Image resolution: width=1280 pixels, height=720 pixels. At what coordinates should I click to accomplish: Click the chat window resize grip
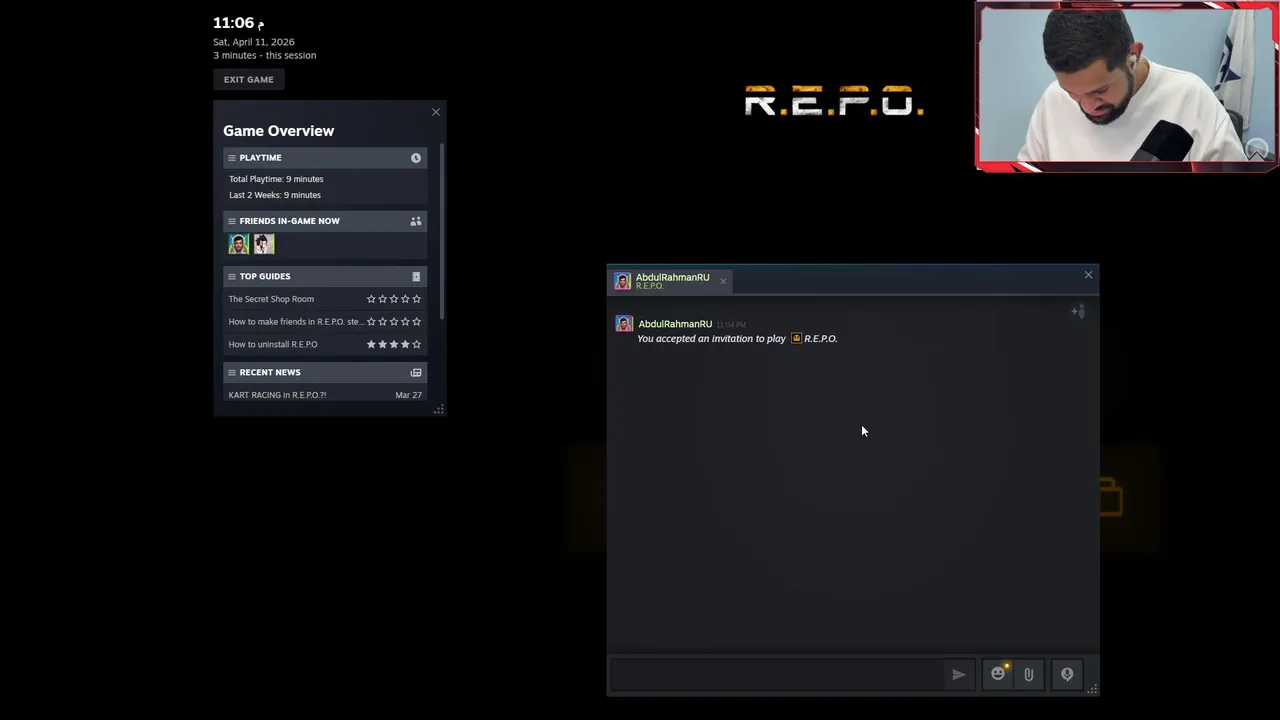(1092, 689)
